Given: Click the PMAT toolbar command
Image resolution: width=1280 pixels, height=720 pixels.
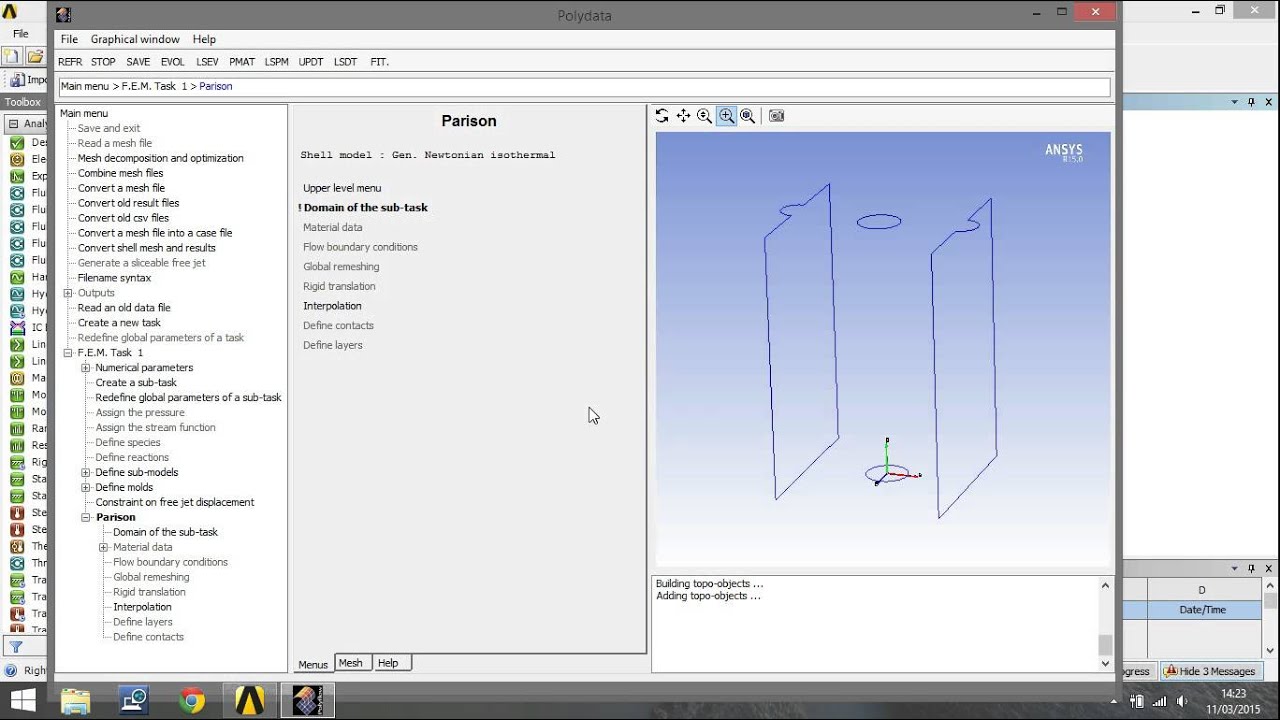Looking at the screenshot, I should tap(242, 62).
